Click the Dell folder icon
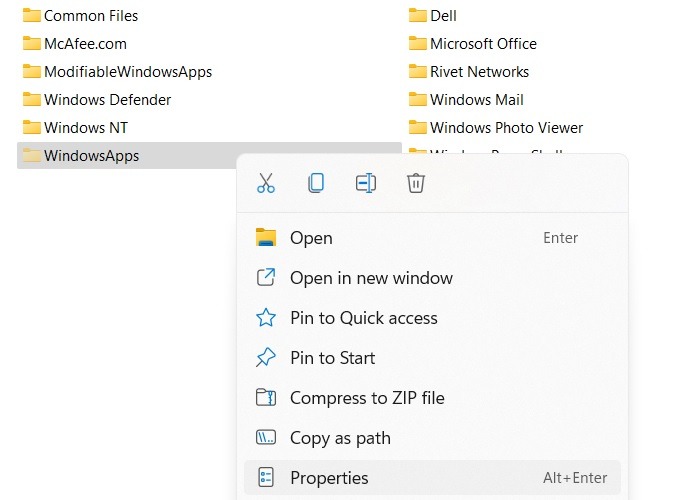Image resolution: width=700 pixels, height=500 pixels. [x=418, y=15]
